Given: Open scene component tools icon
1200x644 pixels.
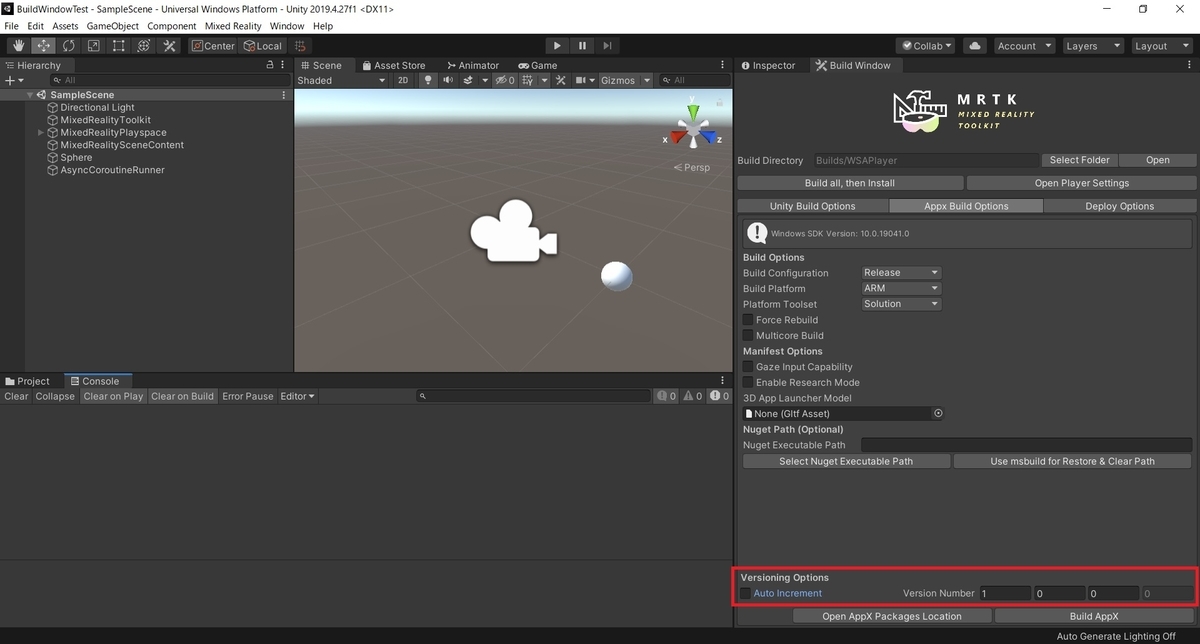Looking at the screenshot, I should coord(561,80).
